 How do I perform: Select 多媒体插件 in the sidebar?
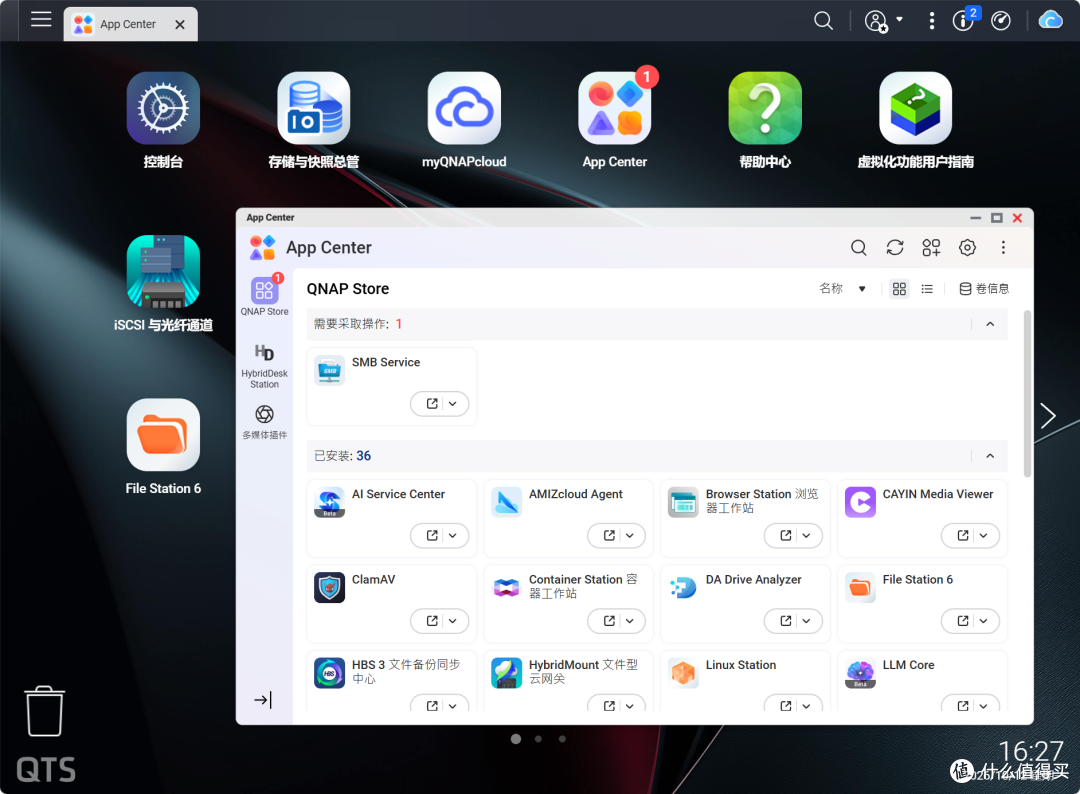tap(264, 421)
